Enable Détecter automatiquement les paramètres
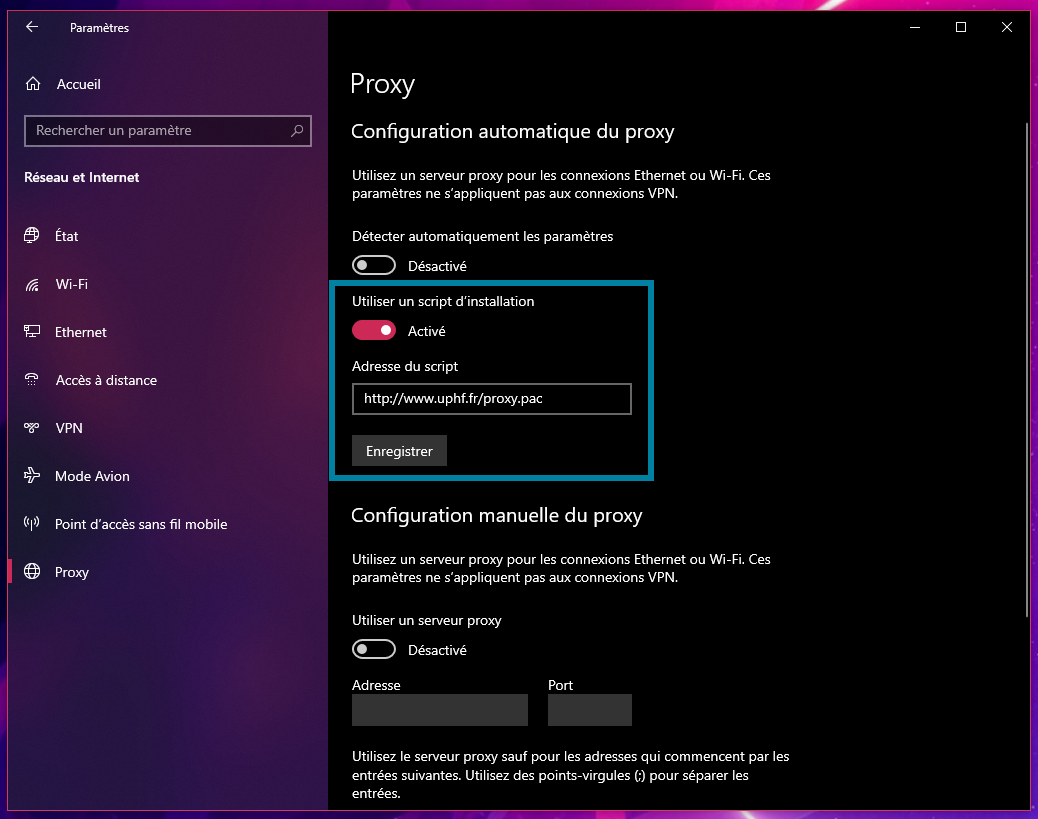Screen dimensions: 1038x819 pos(374,265)
